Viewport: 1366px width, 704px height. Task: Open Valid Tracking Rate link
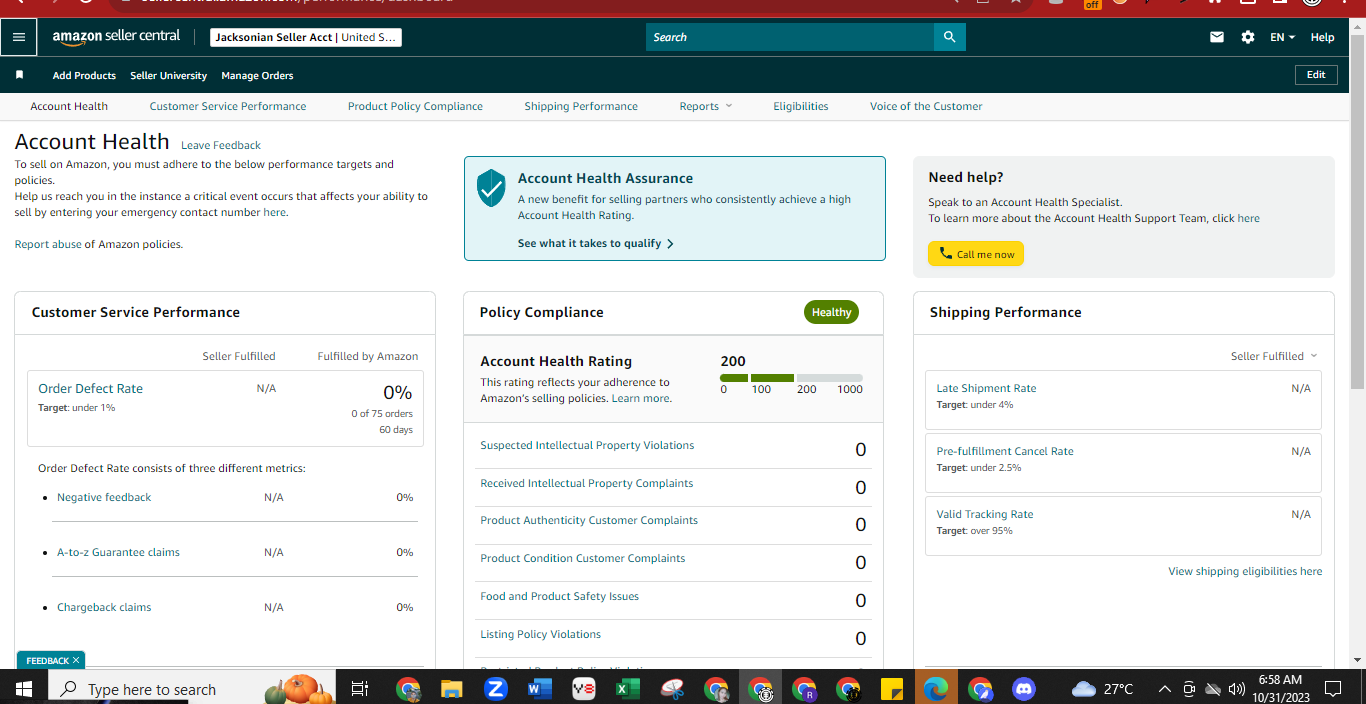(x=985, y=514)
